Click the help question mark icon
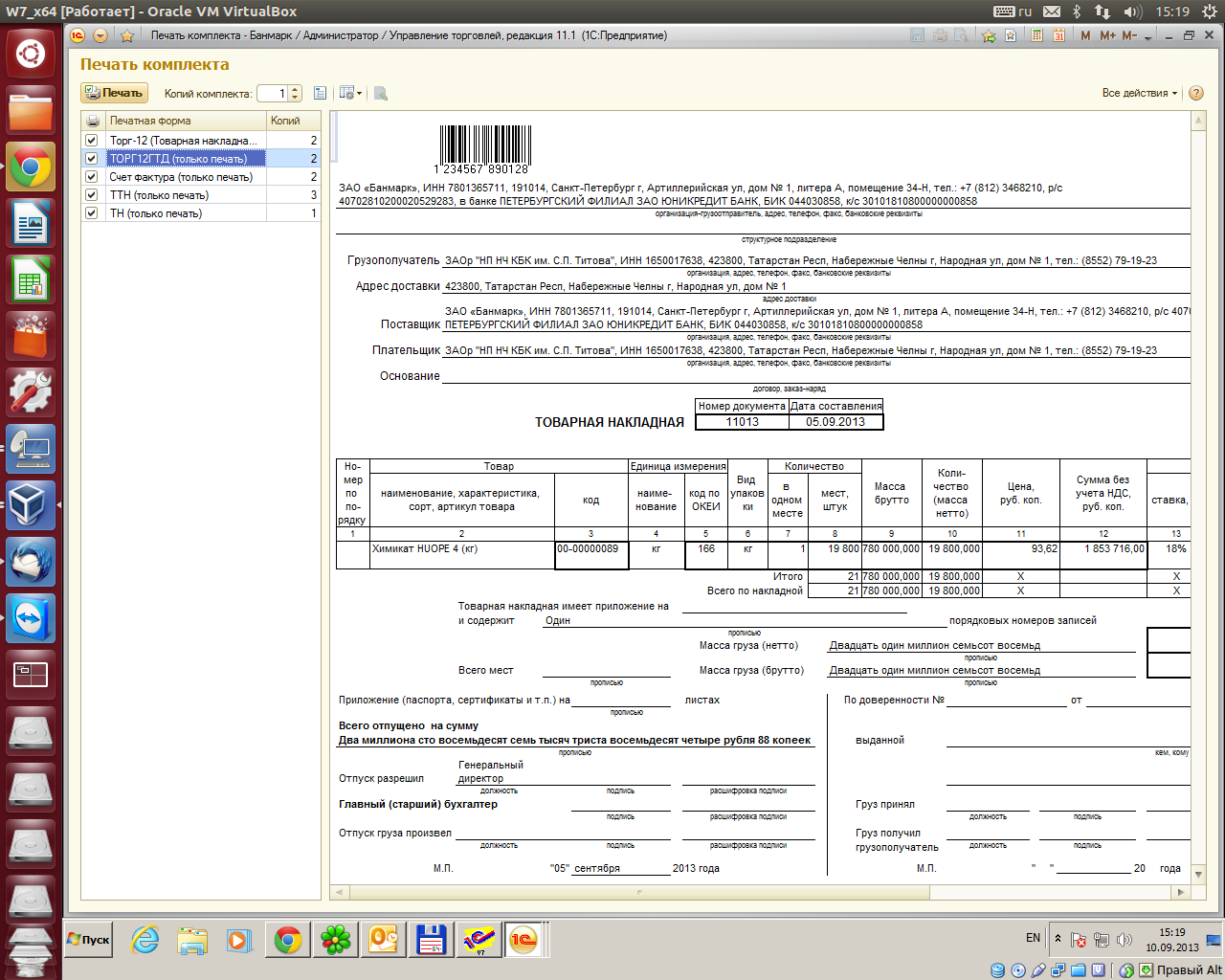The height and width of the screenshot is (980, 1225). (x=1196, y=93)
